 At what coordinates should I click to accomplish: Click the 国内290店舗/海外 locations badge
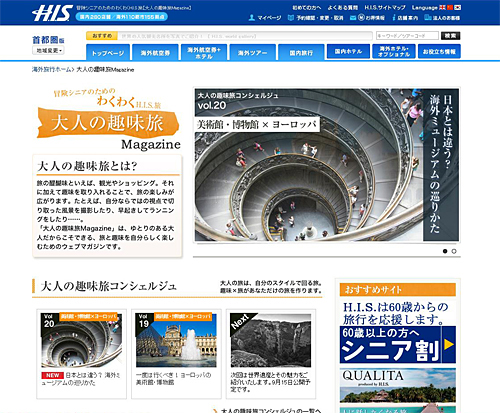(x=121, y=17)
